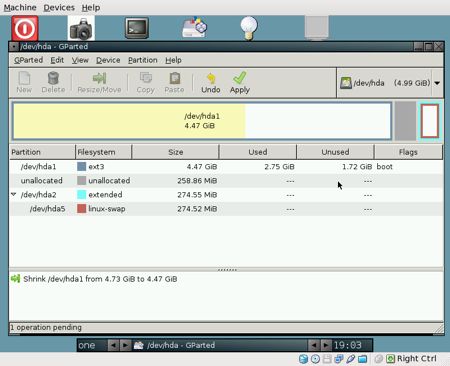
Task: Click right arrow beside the clock
Action: [326, 345]
